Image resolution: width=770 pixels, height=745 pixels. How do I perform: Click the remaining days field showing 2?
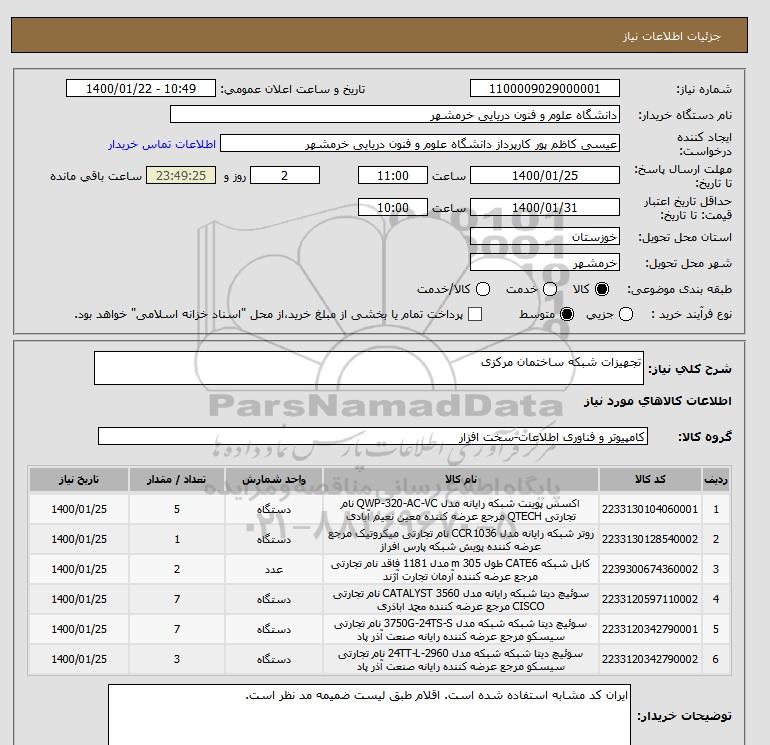point(285,175)
